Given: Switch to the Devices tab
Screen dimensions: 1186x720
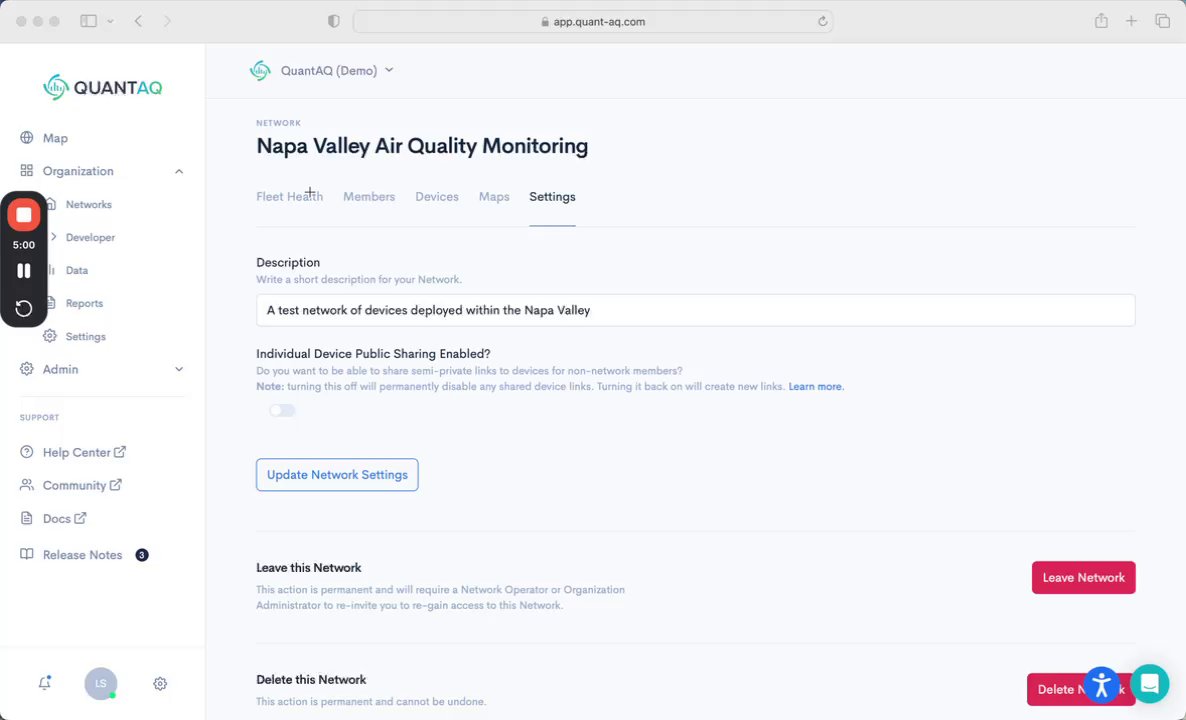Looking at the screenshot, I should tap(437, 197).
